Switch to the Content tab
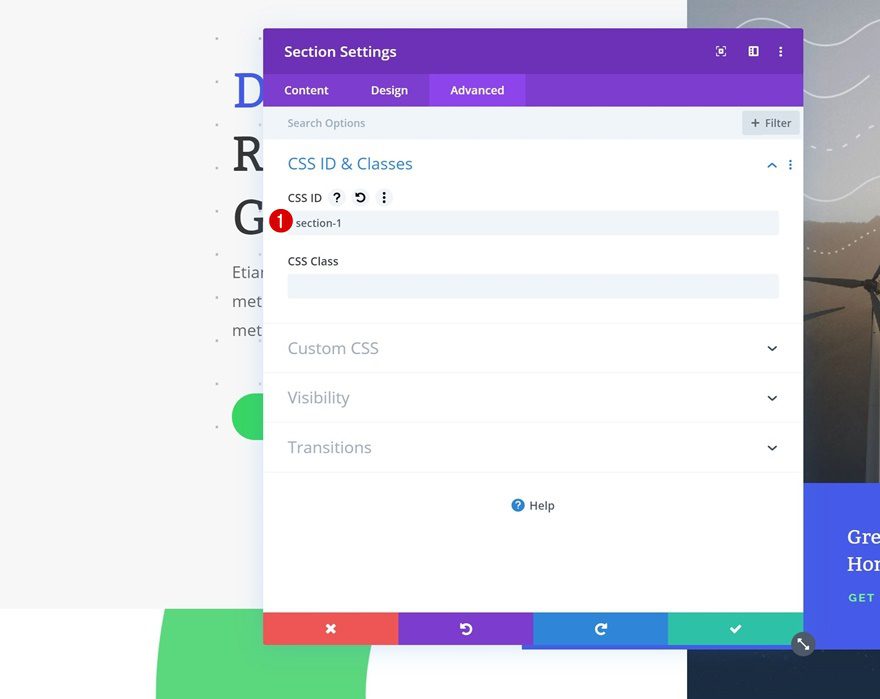Image resolution: width=880 pixels, height=699 pixels. pos(306,90)
